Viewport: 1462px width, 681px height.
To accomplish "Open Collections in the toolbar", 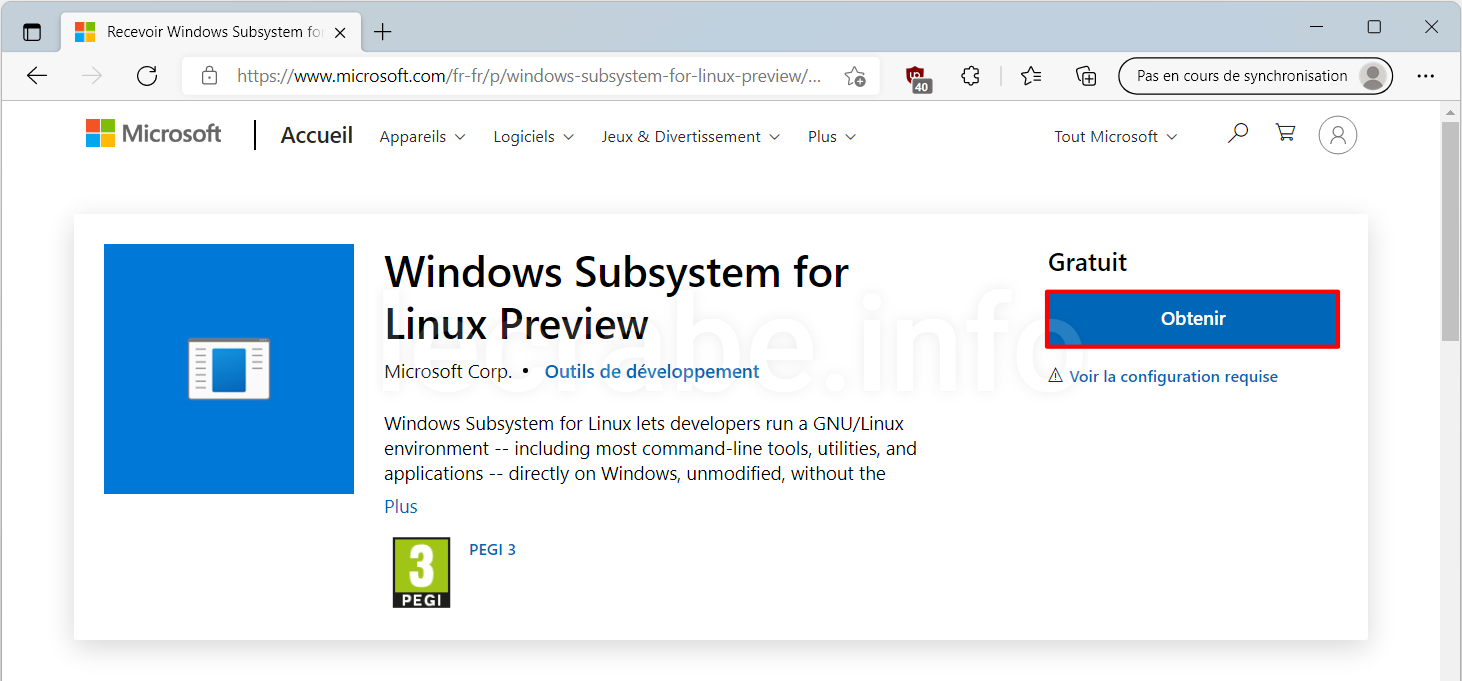I will [1086, 76].
